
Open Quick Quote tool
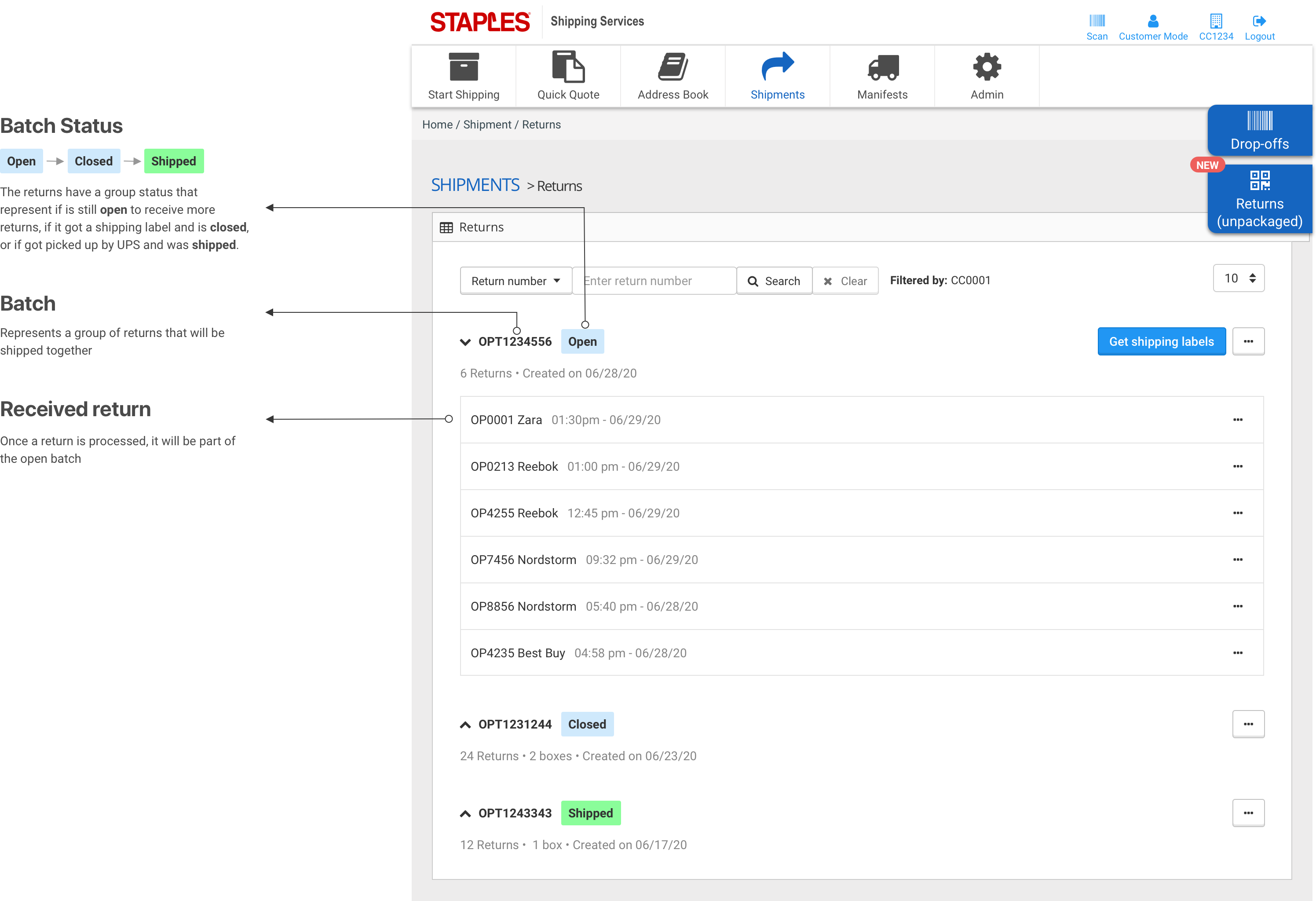click(568, 67)
